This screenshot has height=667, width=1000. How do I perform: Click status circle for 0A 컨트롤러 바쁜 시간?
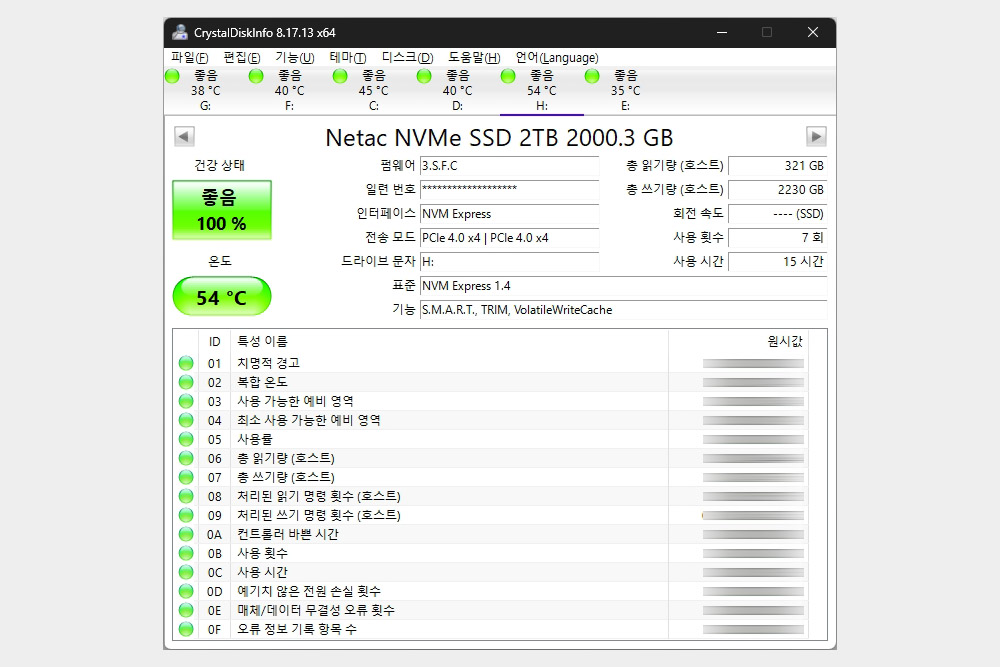[186, 534]
